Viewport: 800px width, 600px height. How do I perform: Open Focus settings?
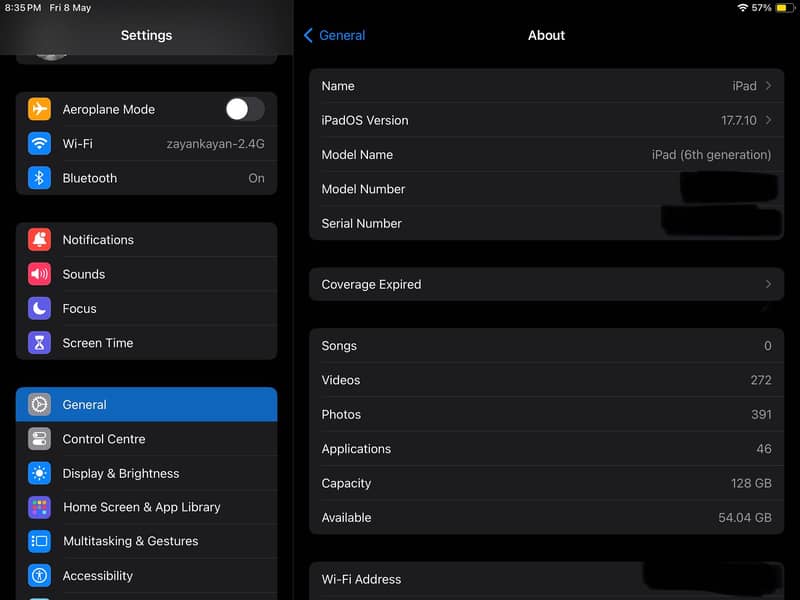[x=146, y=309]
